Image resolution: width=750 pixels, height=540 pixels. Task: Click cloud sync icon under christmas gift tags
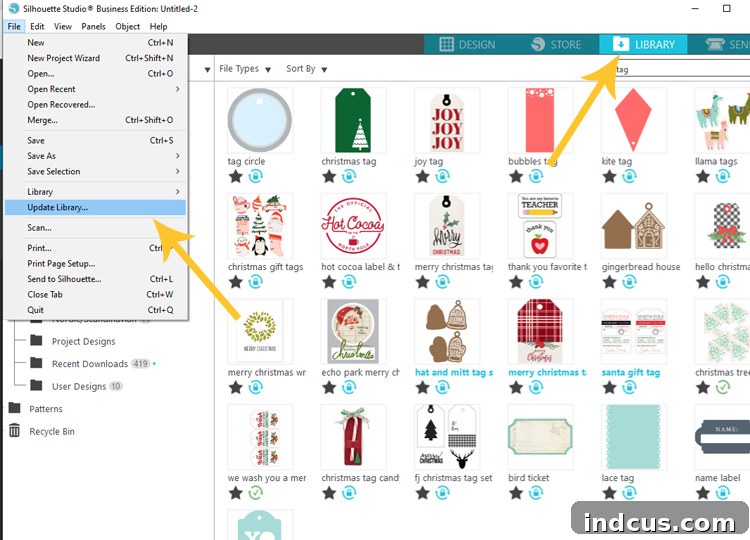(255, 282)
